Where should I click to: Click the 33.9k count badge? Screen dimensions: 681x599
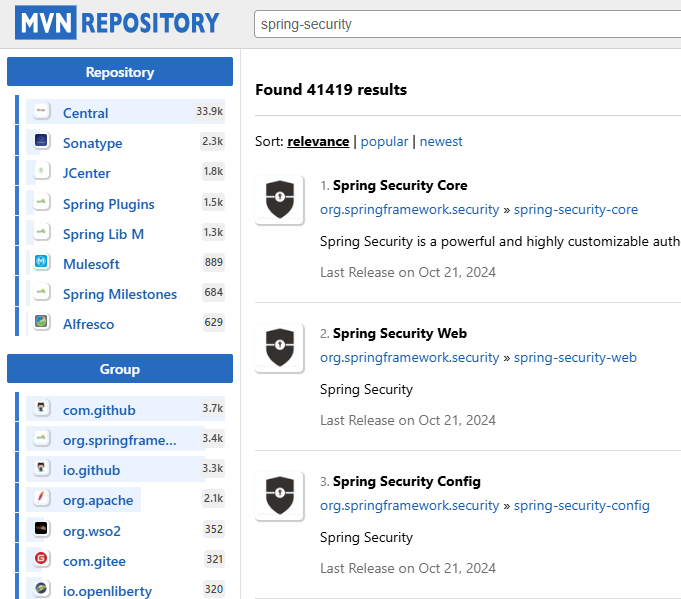click(x=209, y=111)
